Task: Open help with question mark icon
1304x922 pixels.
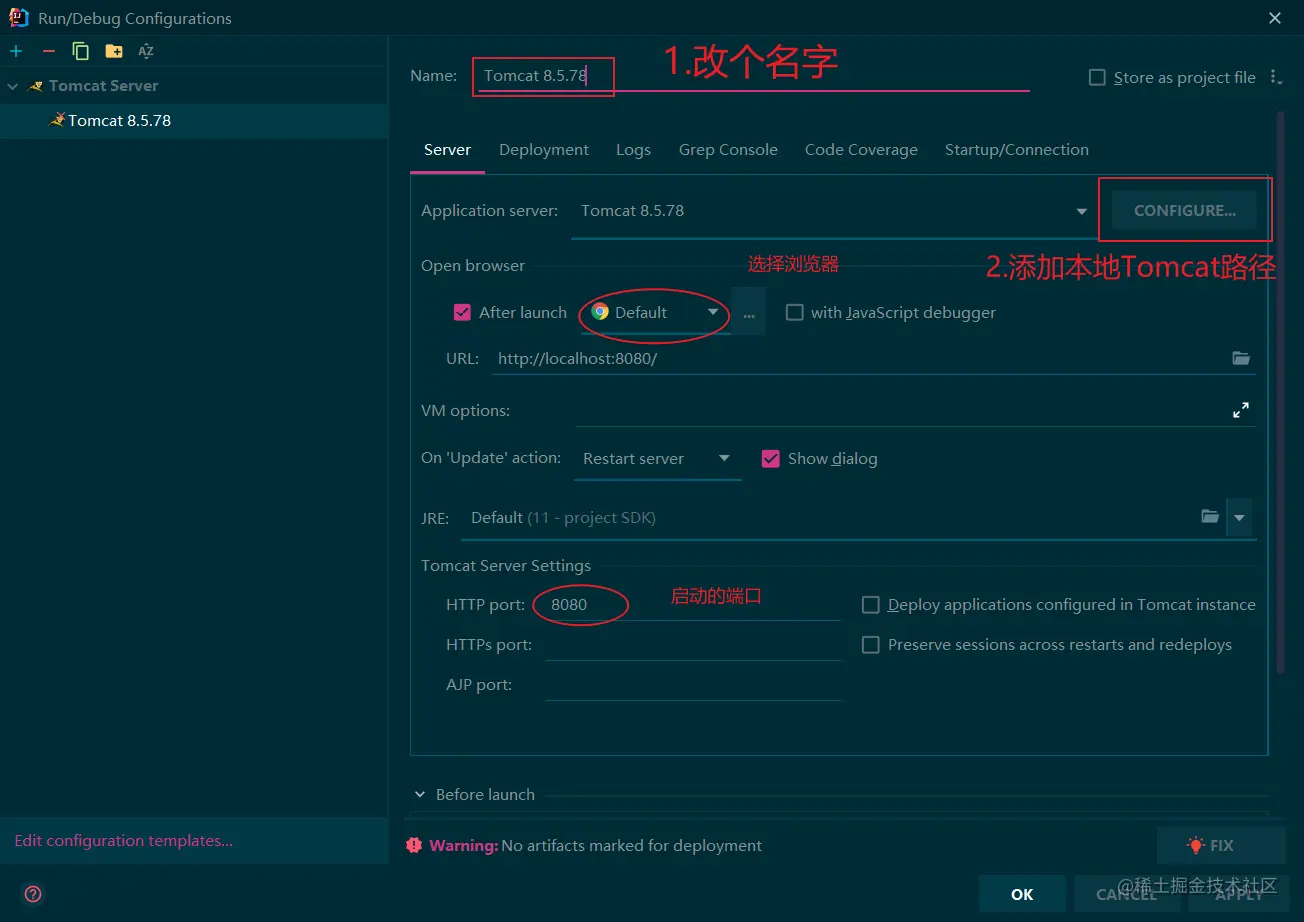Action: [x=33, y=894]
